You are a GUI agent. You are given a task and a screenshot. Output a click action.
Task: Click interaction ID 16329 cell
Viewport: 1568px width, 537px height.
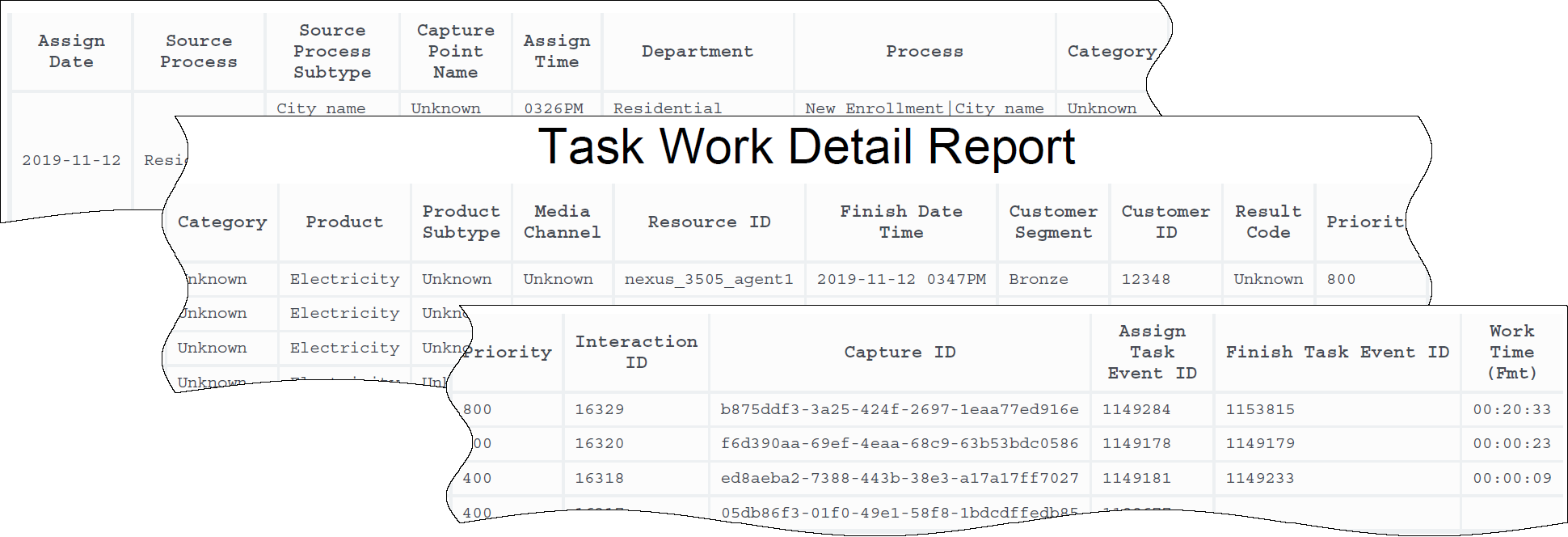(x=599, y=409)
